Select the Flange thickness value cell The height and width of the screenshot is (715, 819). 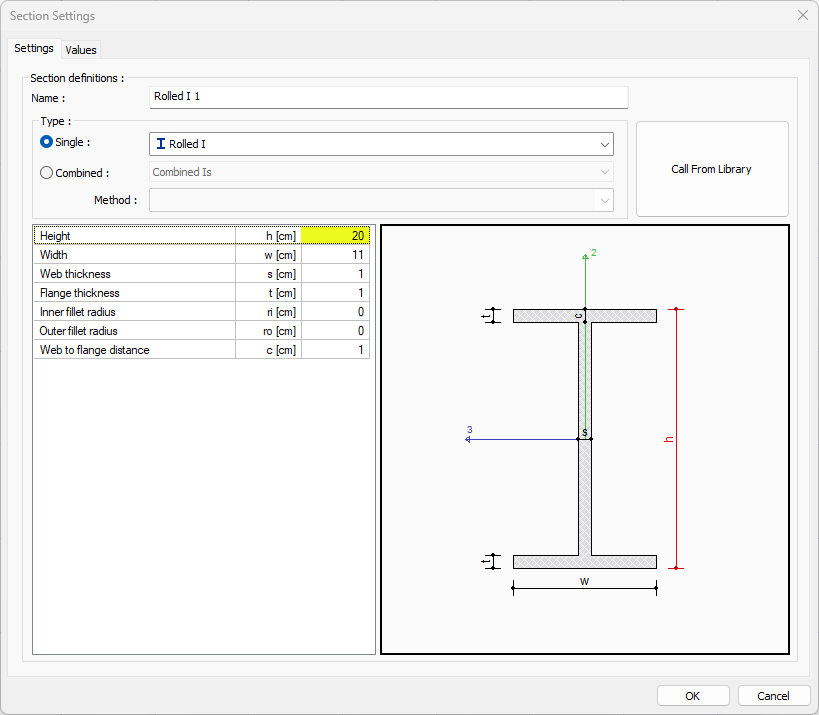point(336,293)
